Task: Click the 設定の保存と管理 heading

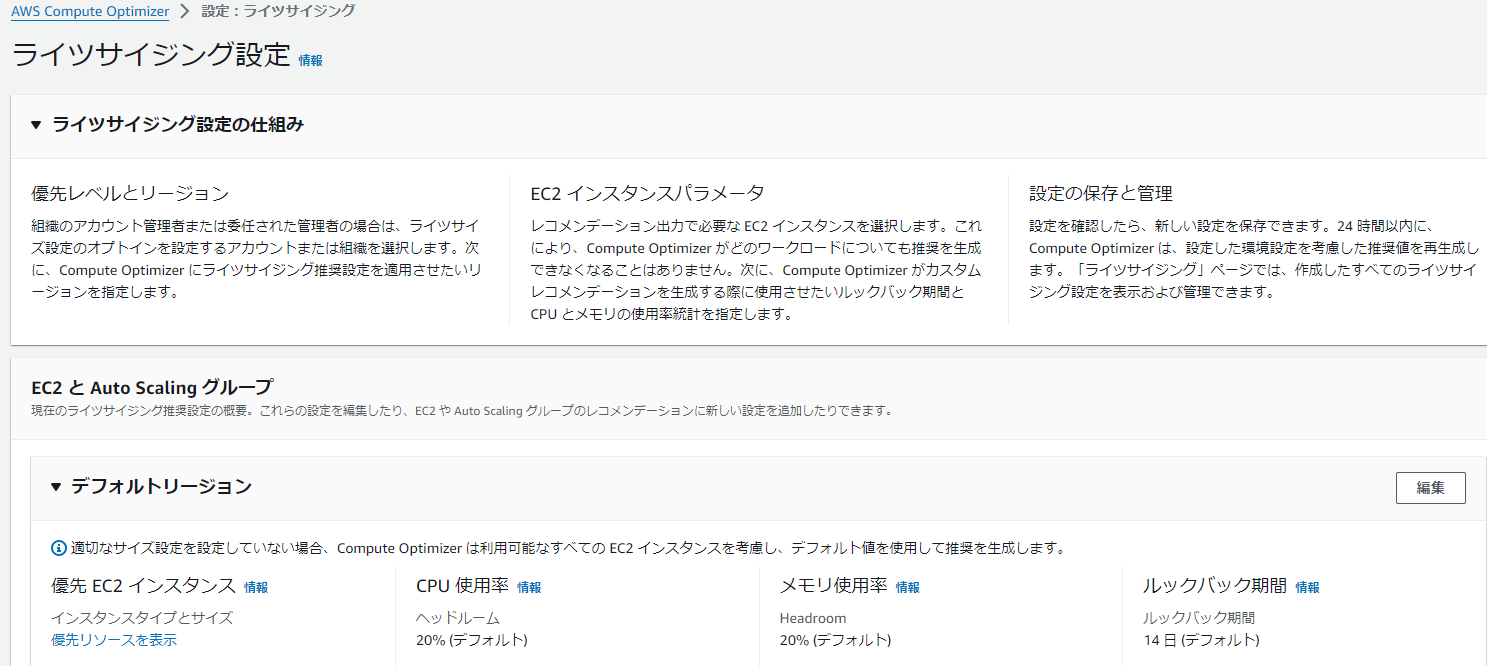Action: (1100, 193)
